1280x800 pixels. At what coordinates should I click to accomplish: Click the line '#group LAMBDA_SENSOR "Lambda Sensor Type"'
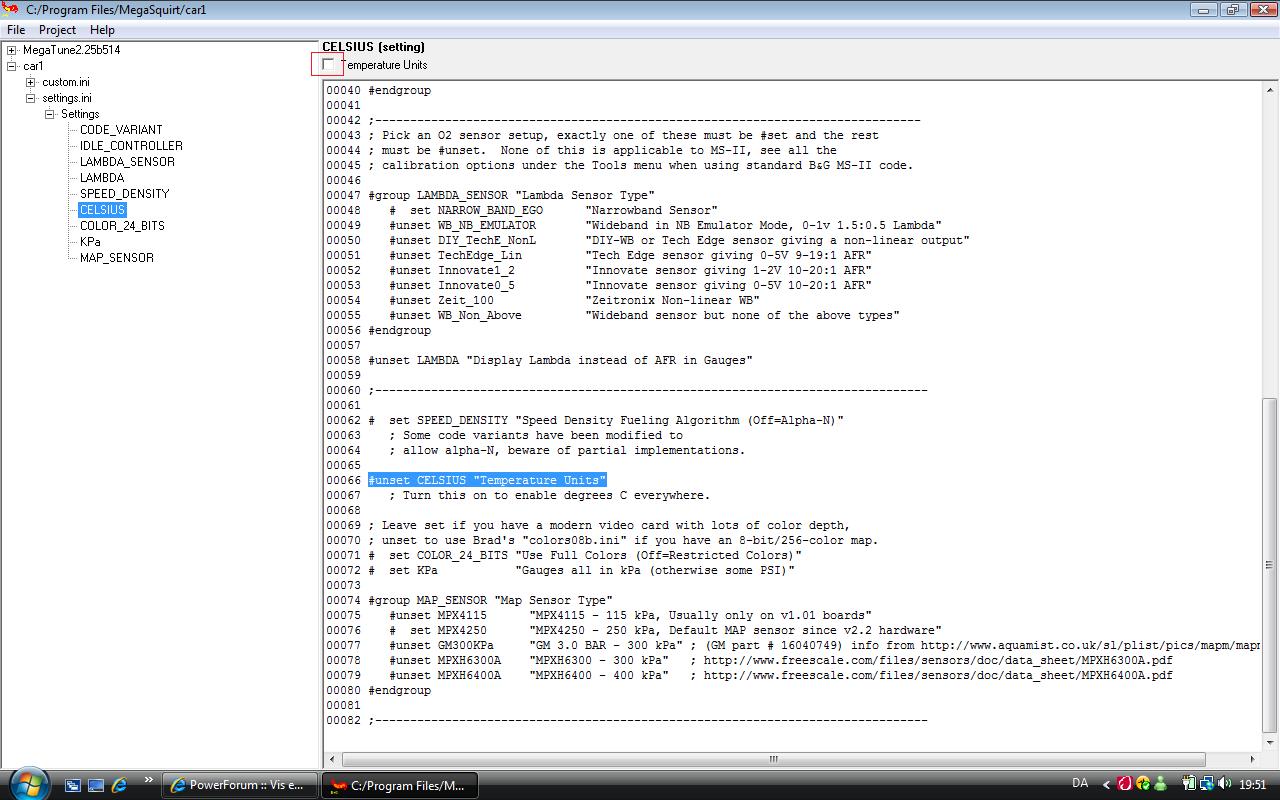coord(511,195)
